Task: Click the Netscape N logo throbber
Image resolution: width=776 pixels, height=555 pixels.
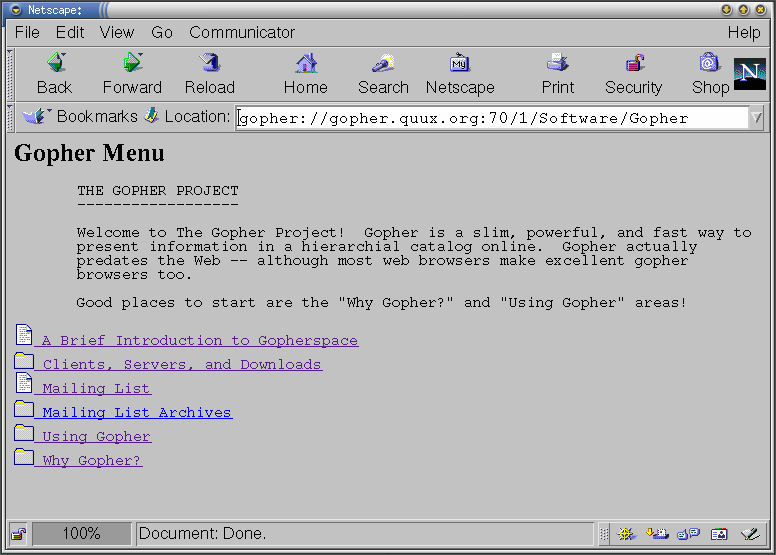Action: click(x=749, y=74)
